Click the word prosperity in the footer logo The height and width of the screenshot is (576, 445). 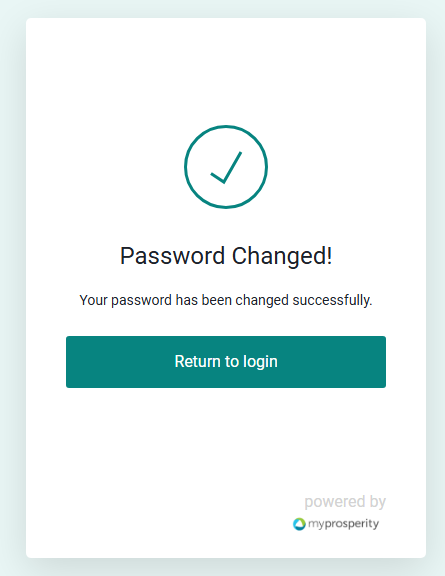point(352,525)
